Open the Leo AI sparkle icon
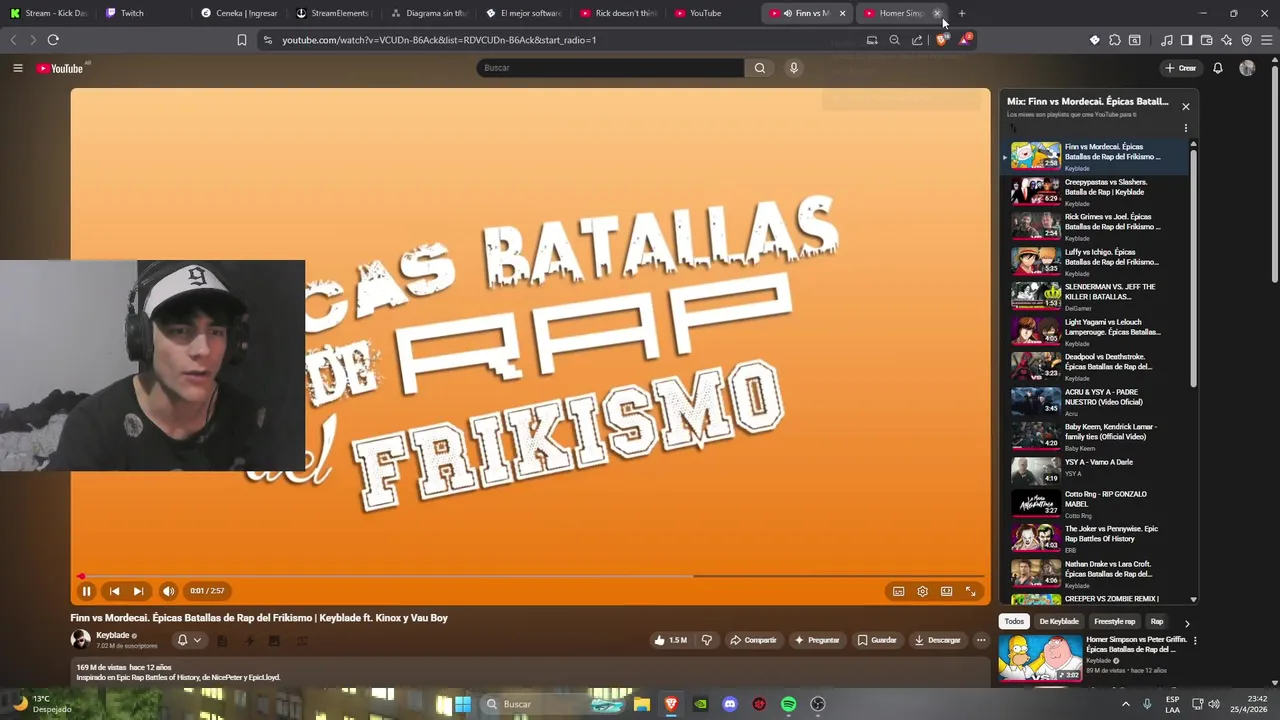Screen dimensions: 1280x720 point(1226,40)
